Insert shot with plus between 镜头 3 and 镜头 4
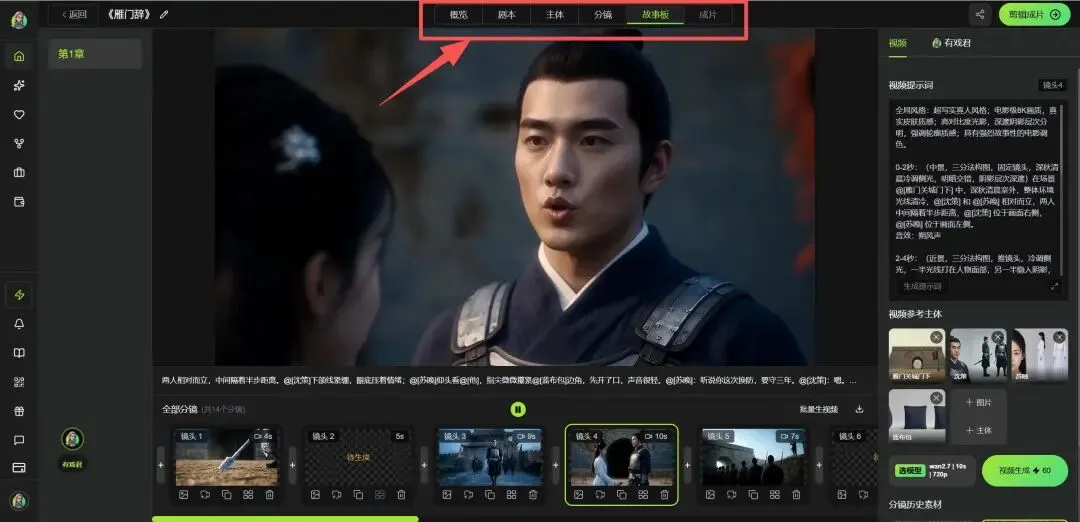This screenshot has width=1080, height=522. (x=556, y=465)
